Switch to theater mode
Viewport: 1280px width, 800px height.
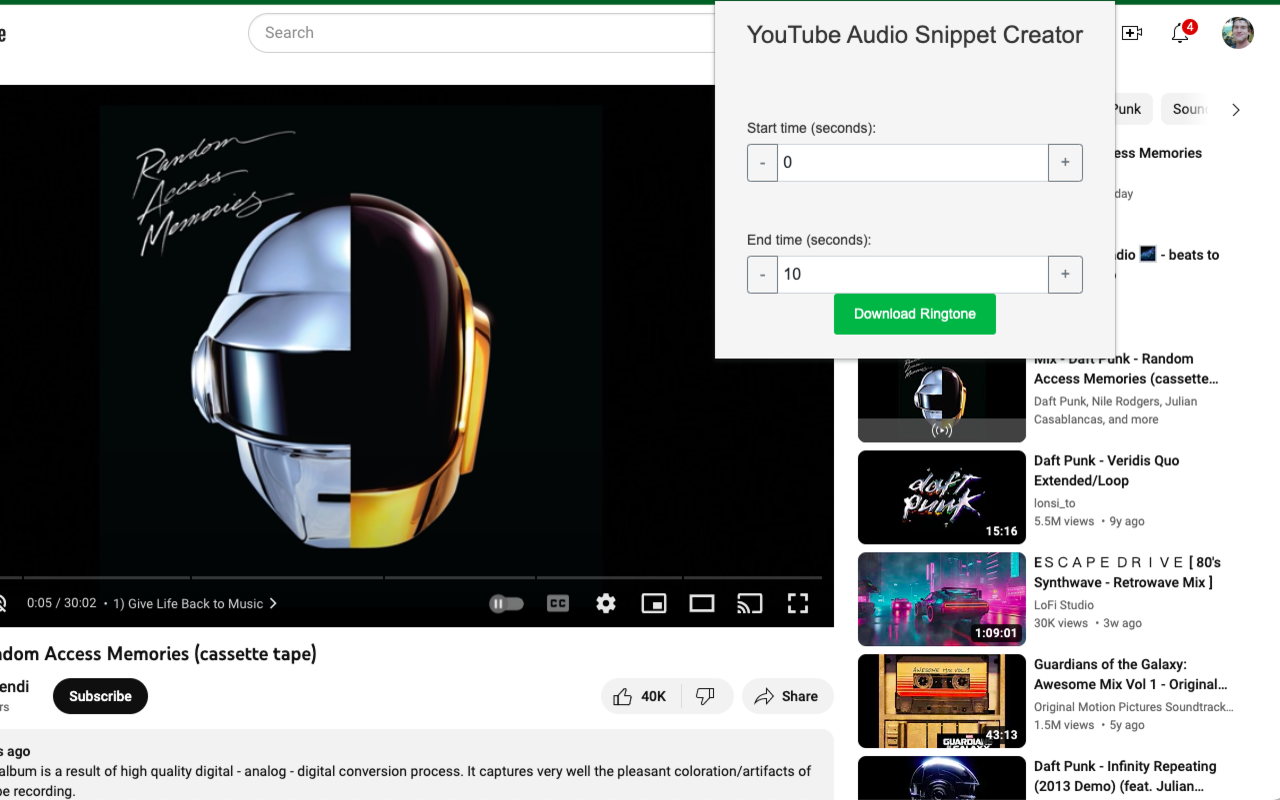[x=702, y=604]
